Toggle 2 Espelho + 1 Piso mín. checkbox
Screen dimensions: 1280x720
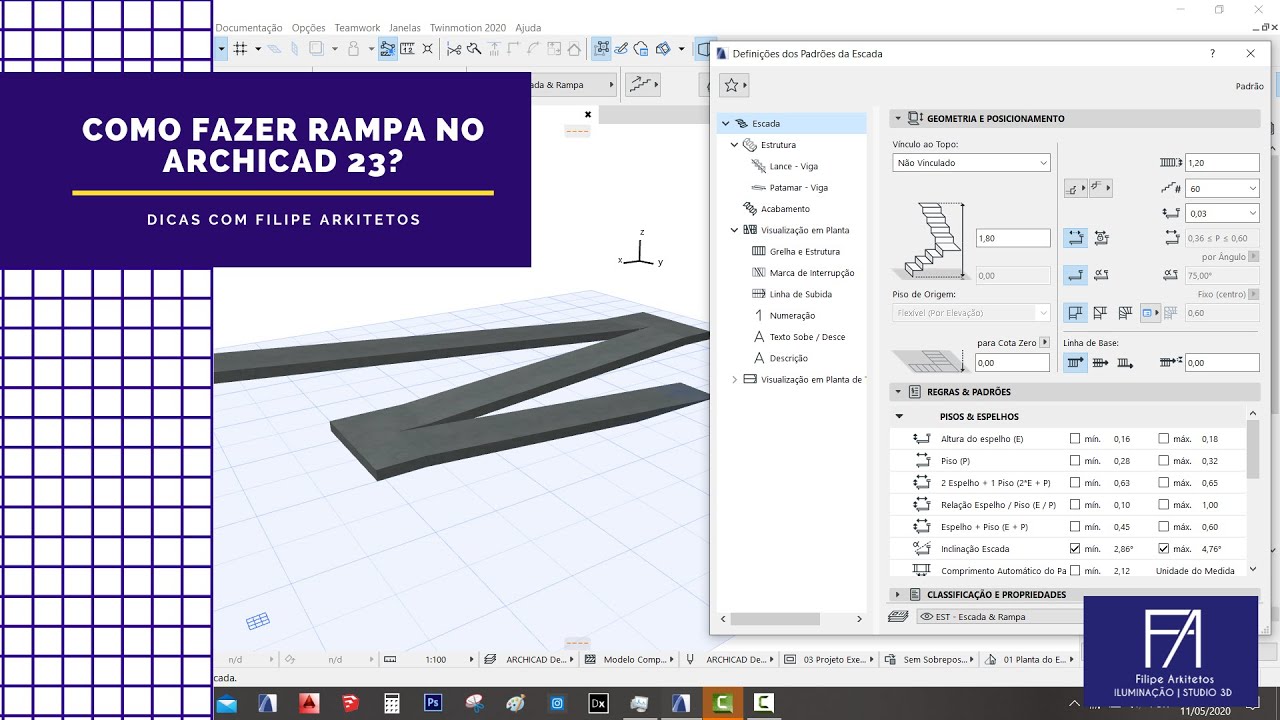pyautogui.click(x=1075, y=483)
